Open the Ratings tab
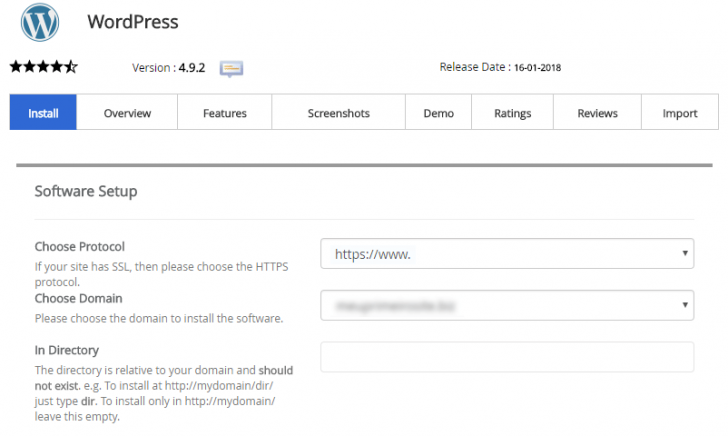Viewport: 728px width, 436px height. 513,112
